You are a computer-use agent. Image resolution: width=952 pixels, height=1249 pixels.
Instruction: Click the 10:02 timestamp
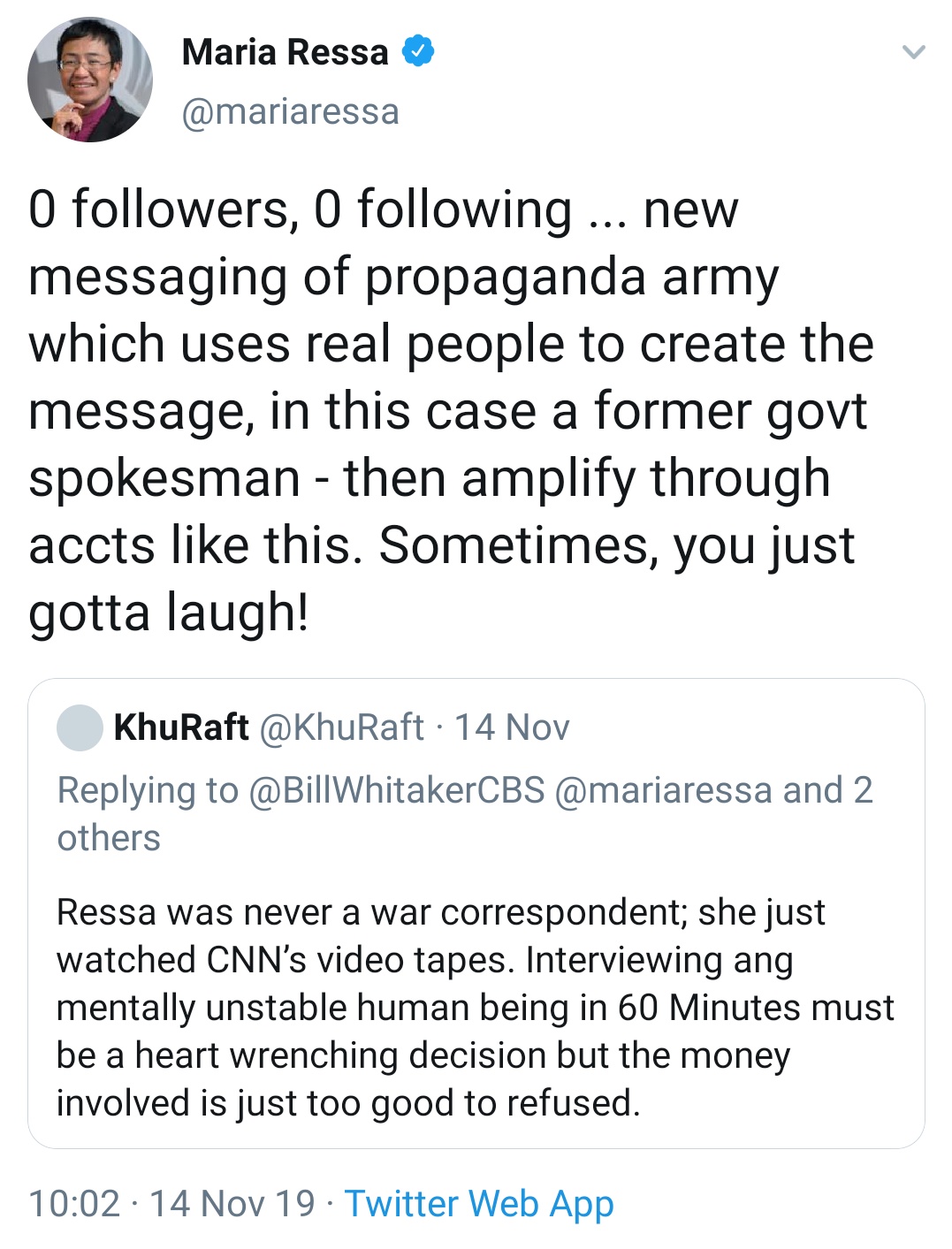tap(73, 1204)
